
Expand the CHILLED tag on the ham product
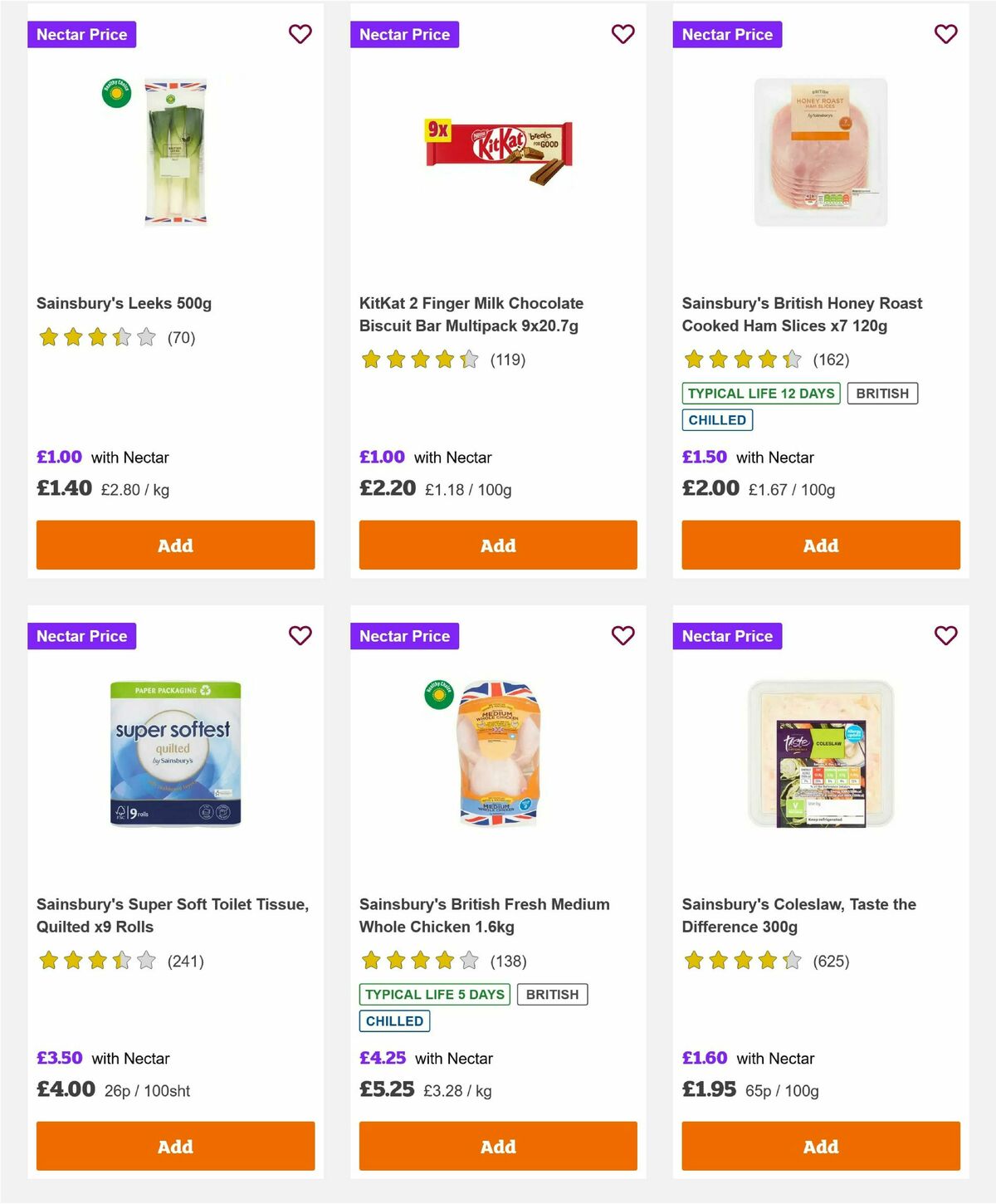[x=717, y=420]
